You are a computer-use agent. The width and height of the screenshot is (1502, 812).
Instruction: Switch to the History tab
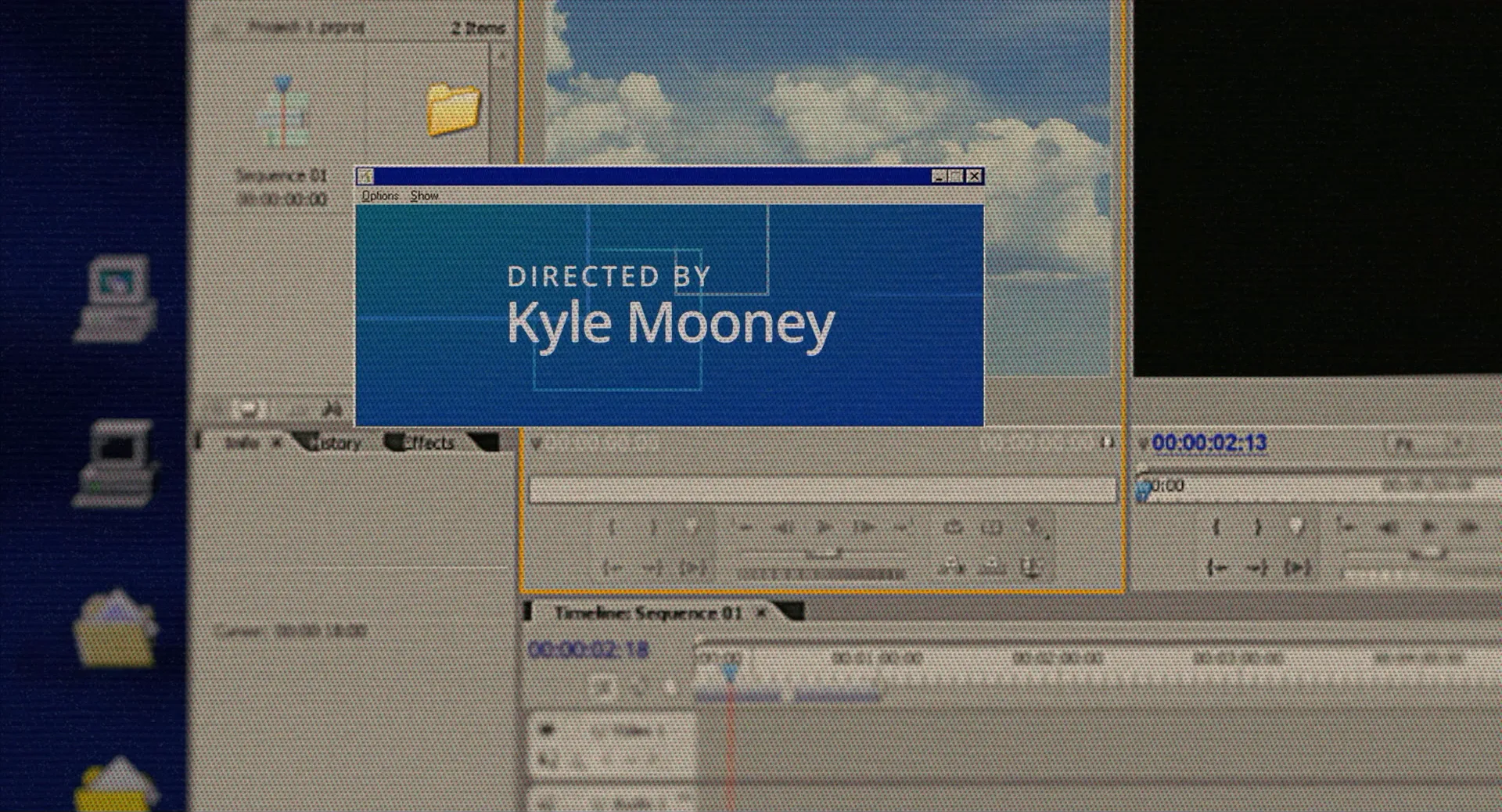(335, 443)
